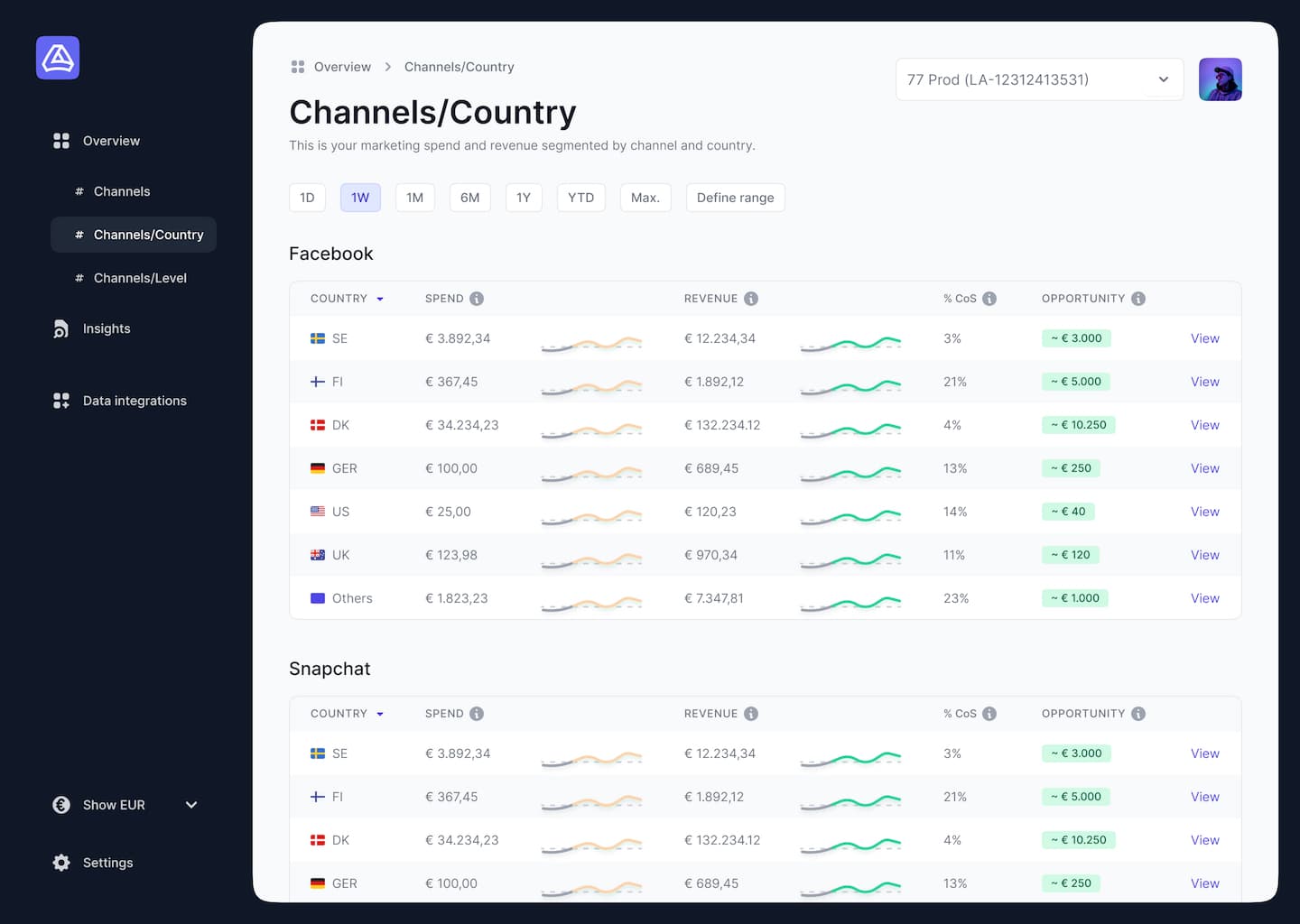Toggle the Show EUR currency setting
The image size is (1300, 924).
point(190,804)
